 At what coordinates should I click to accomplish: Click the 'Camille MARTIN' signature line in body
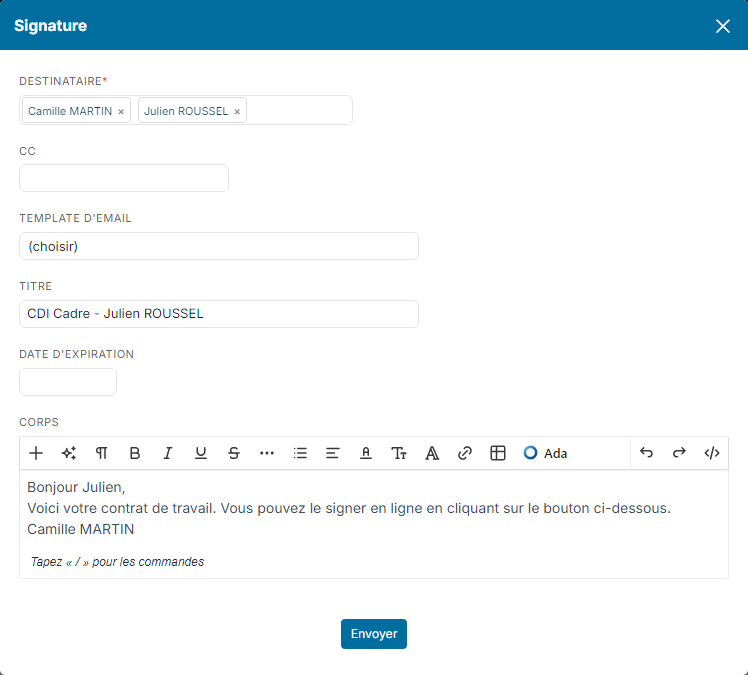[x=81, y=529]
